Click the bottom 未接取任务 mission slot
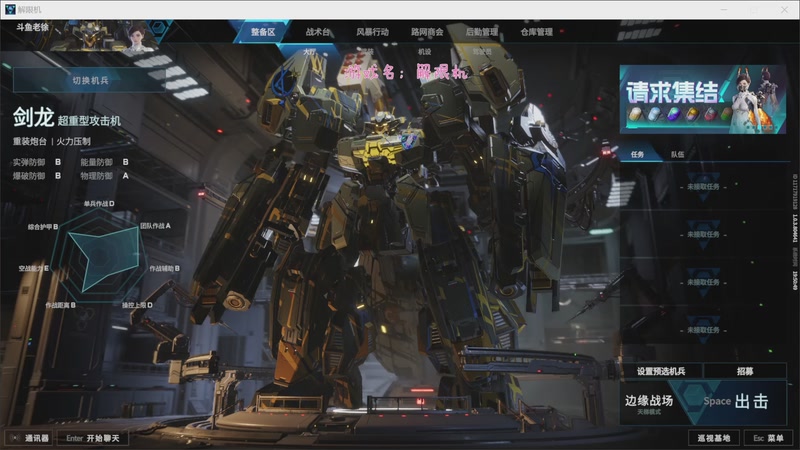The image size is (800, 450). [x=703, y=330]
